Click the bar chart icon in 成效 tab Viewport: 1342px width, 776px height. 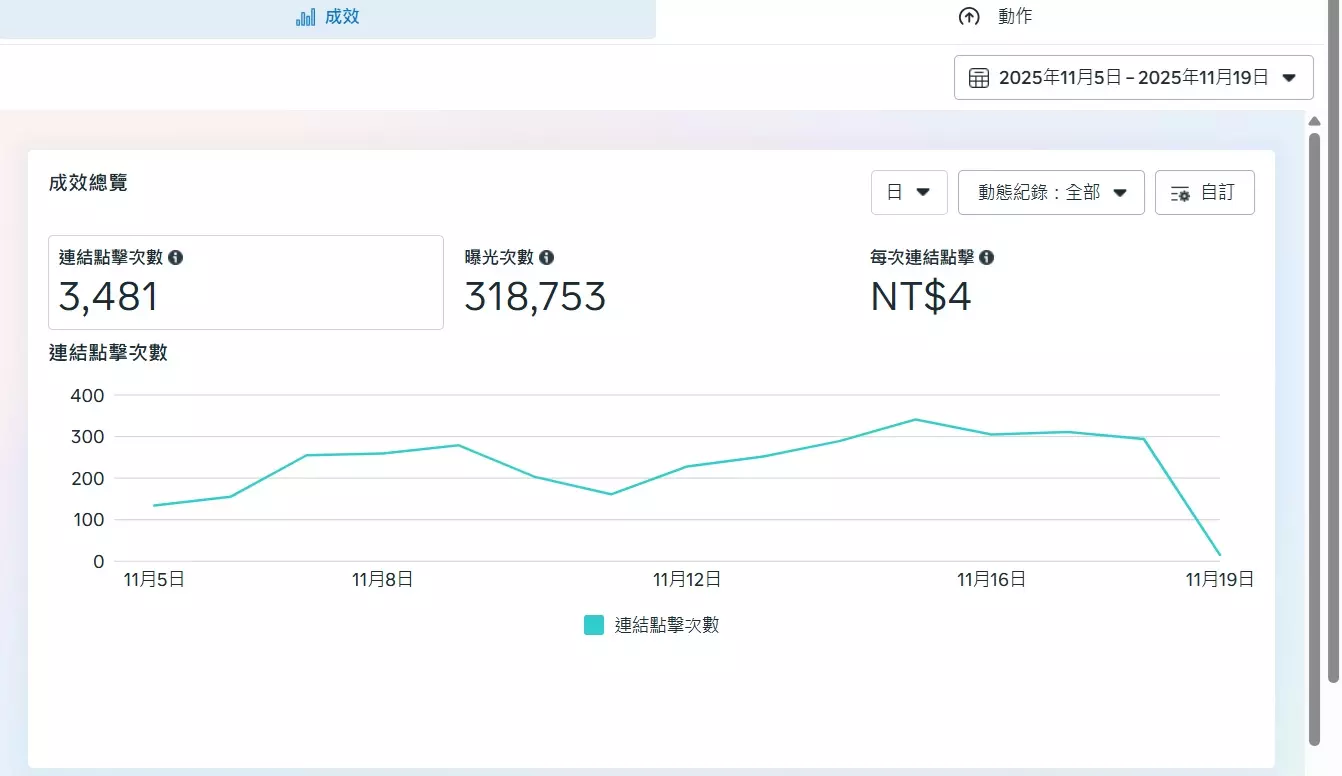[305, 17]
